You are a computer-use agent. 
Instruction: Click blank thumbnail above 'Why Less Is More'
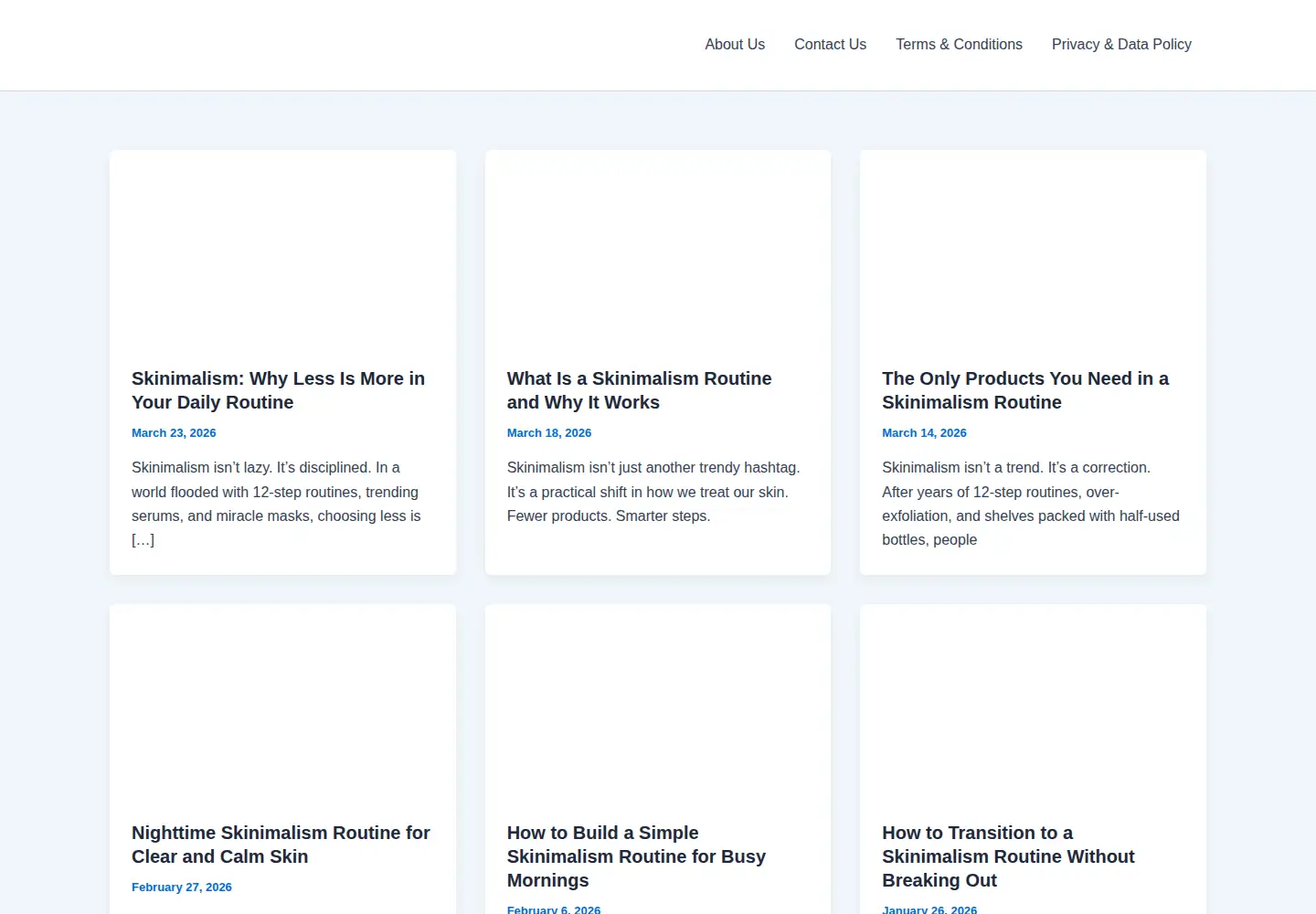click(282, 248)
